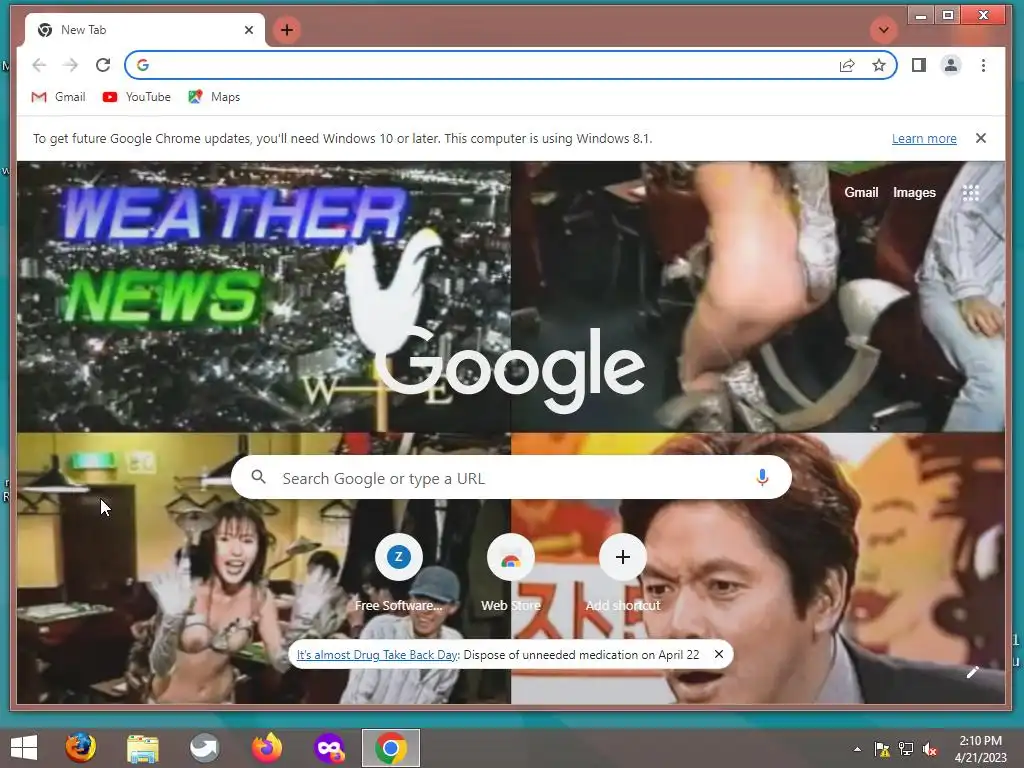Screen dimensions: 1024x768
Task: Click the forward navigation arrow
Action: point(71,65)
